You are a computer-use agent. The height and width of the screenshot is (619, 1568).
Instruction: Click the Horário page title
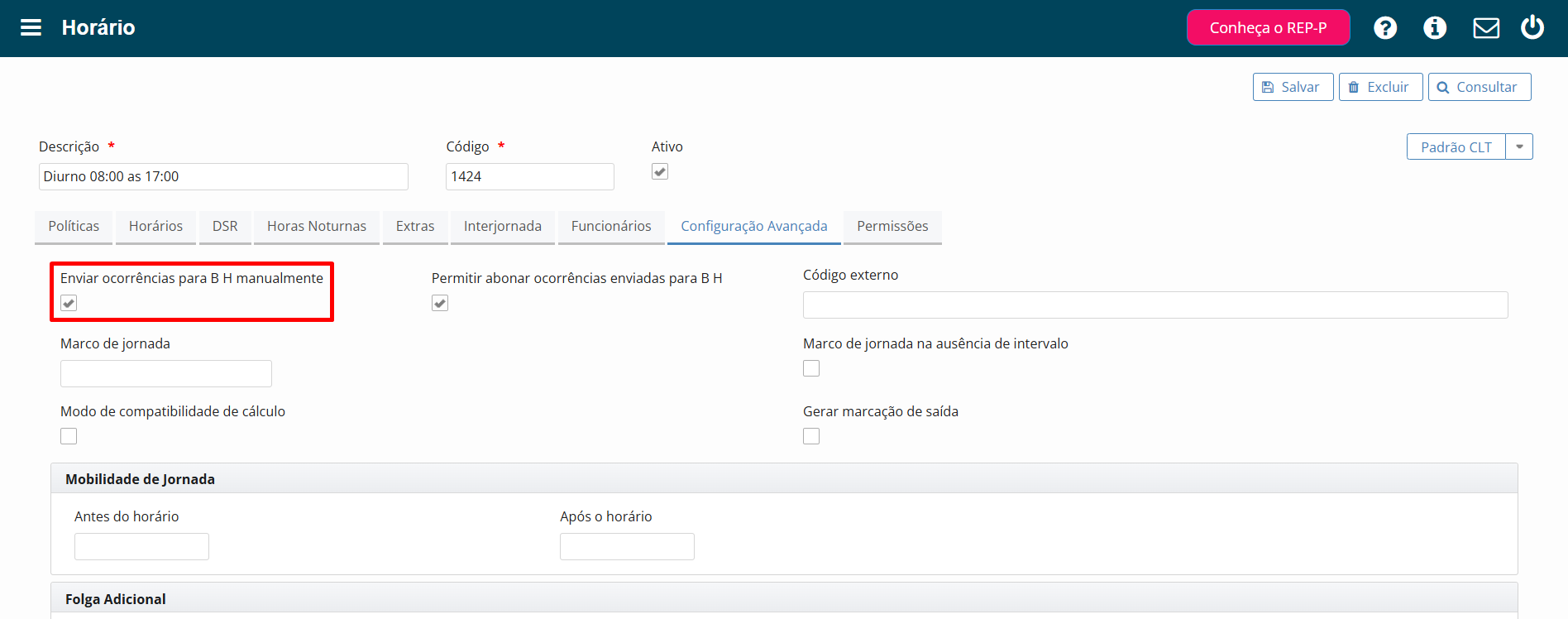point(98,27)
